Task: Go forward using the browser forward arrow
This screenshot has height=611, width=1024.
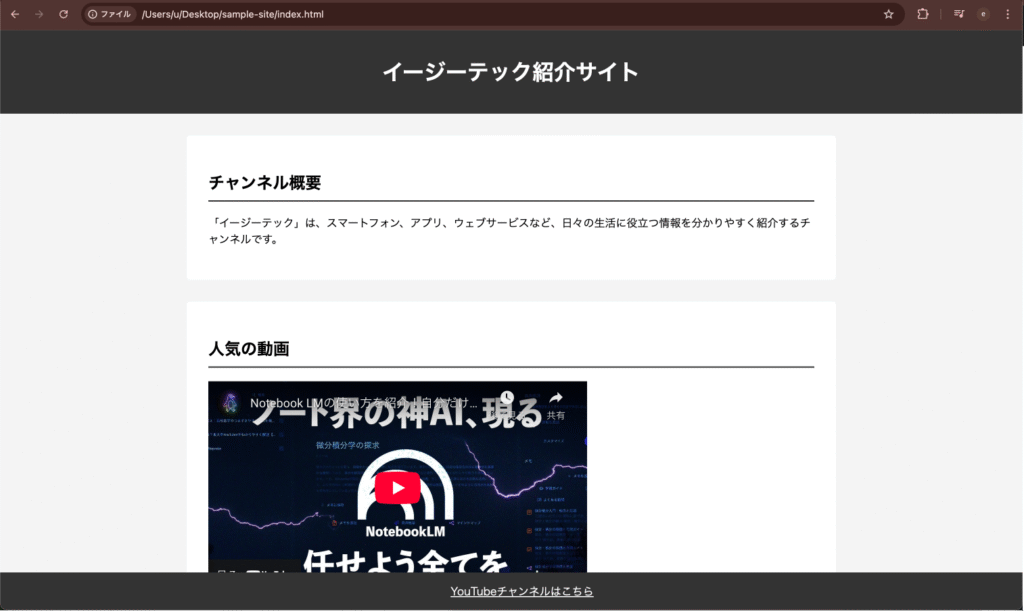Action: [39, 14]
